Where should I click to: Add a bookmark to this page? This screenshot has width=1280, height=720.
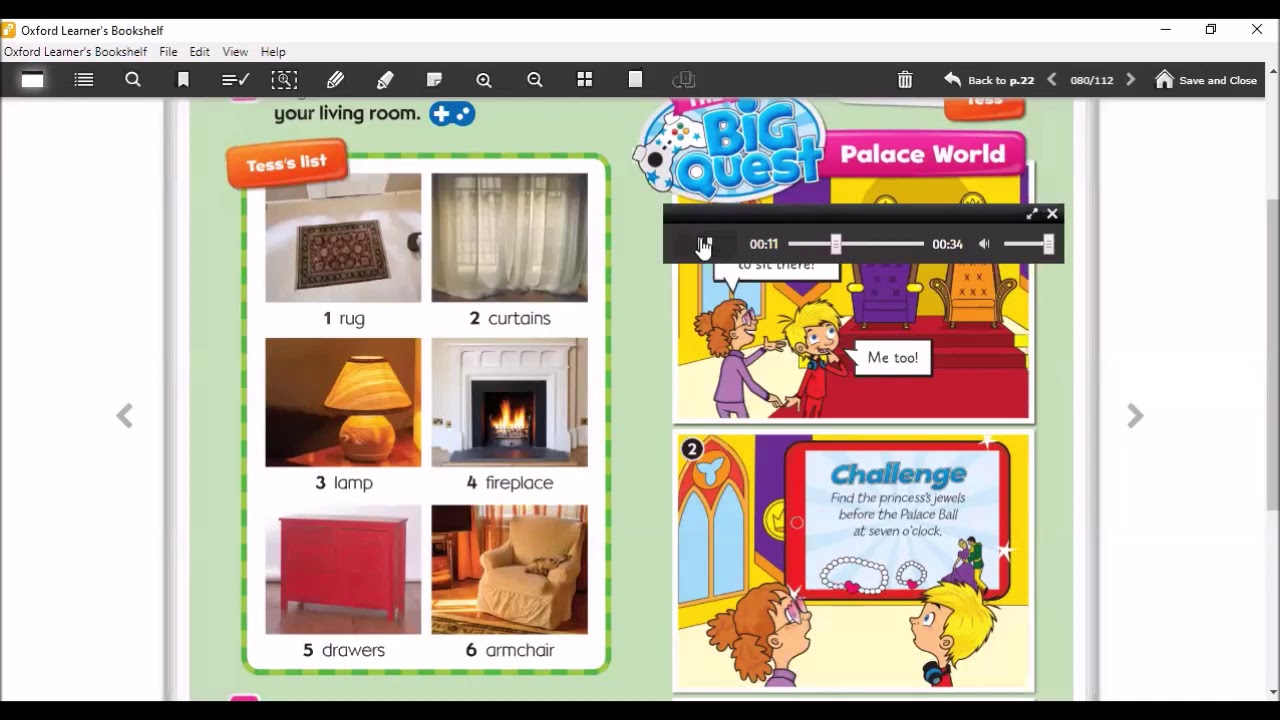pos(183,80)
